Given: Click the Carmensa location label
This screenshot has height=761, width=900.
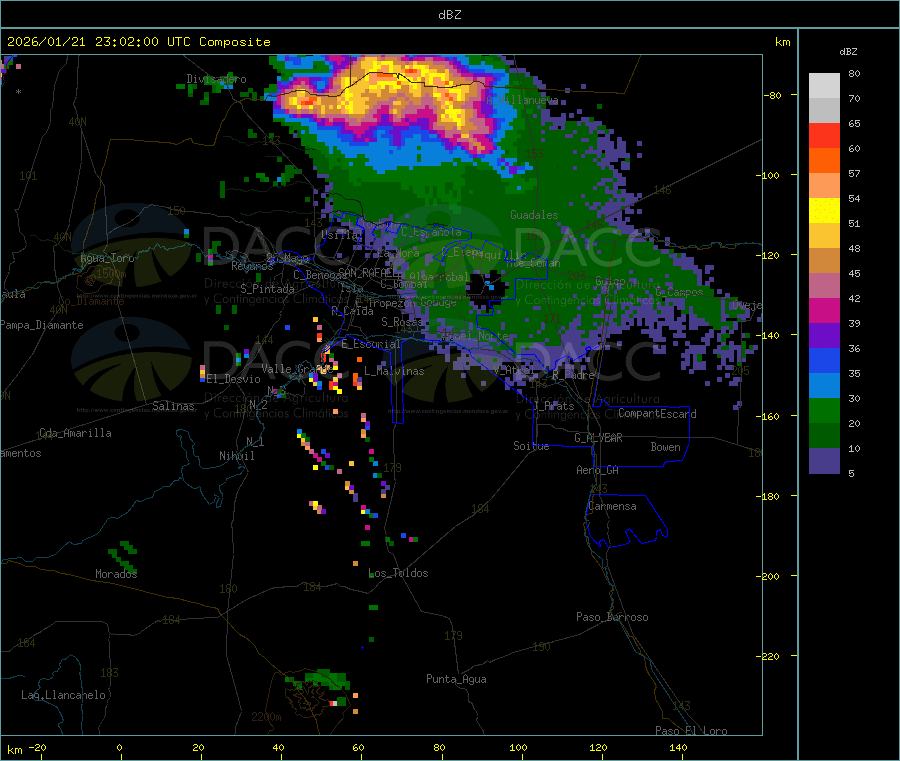Looking at the screenshot, I should pos(612,506).
